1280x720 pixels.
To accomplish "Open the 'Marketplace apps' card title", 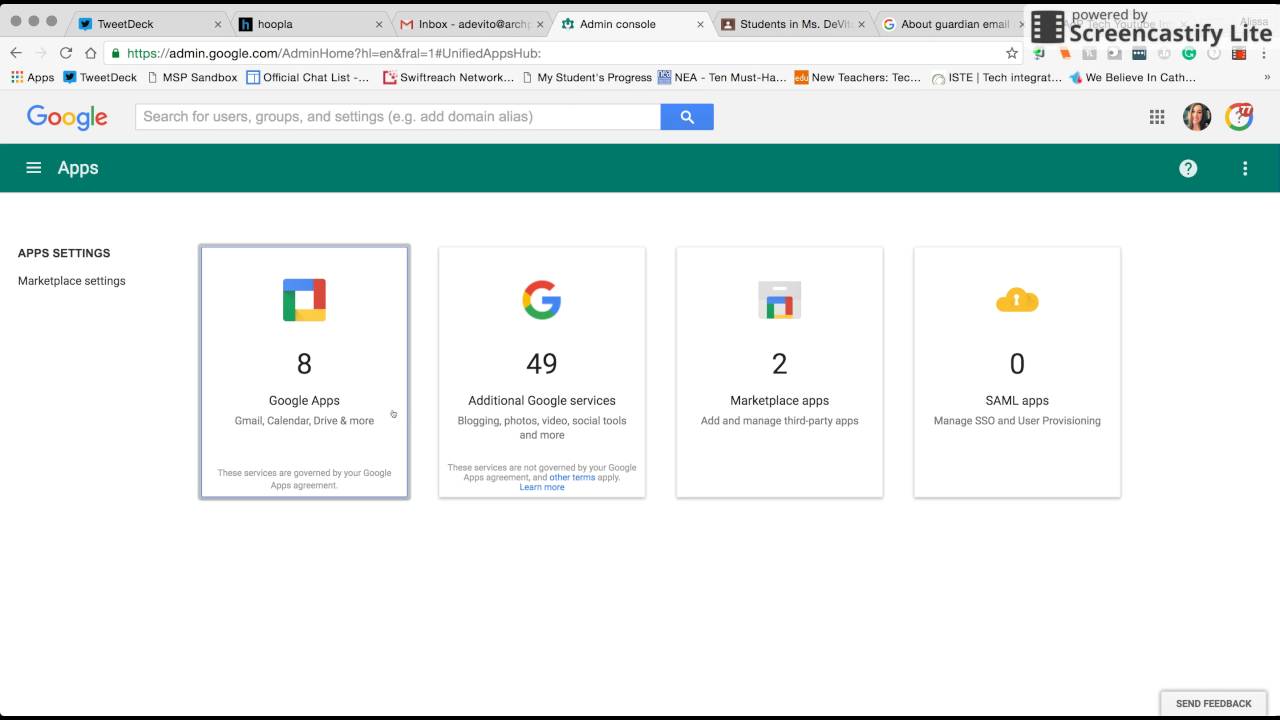I will point(780,400).
